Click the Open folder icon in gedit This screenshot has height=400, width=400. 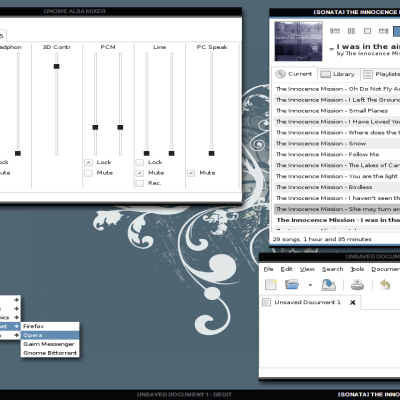coord(292,285)
